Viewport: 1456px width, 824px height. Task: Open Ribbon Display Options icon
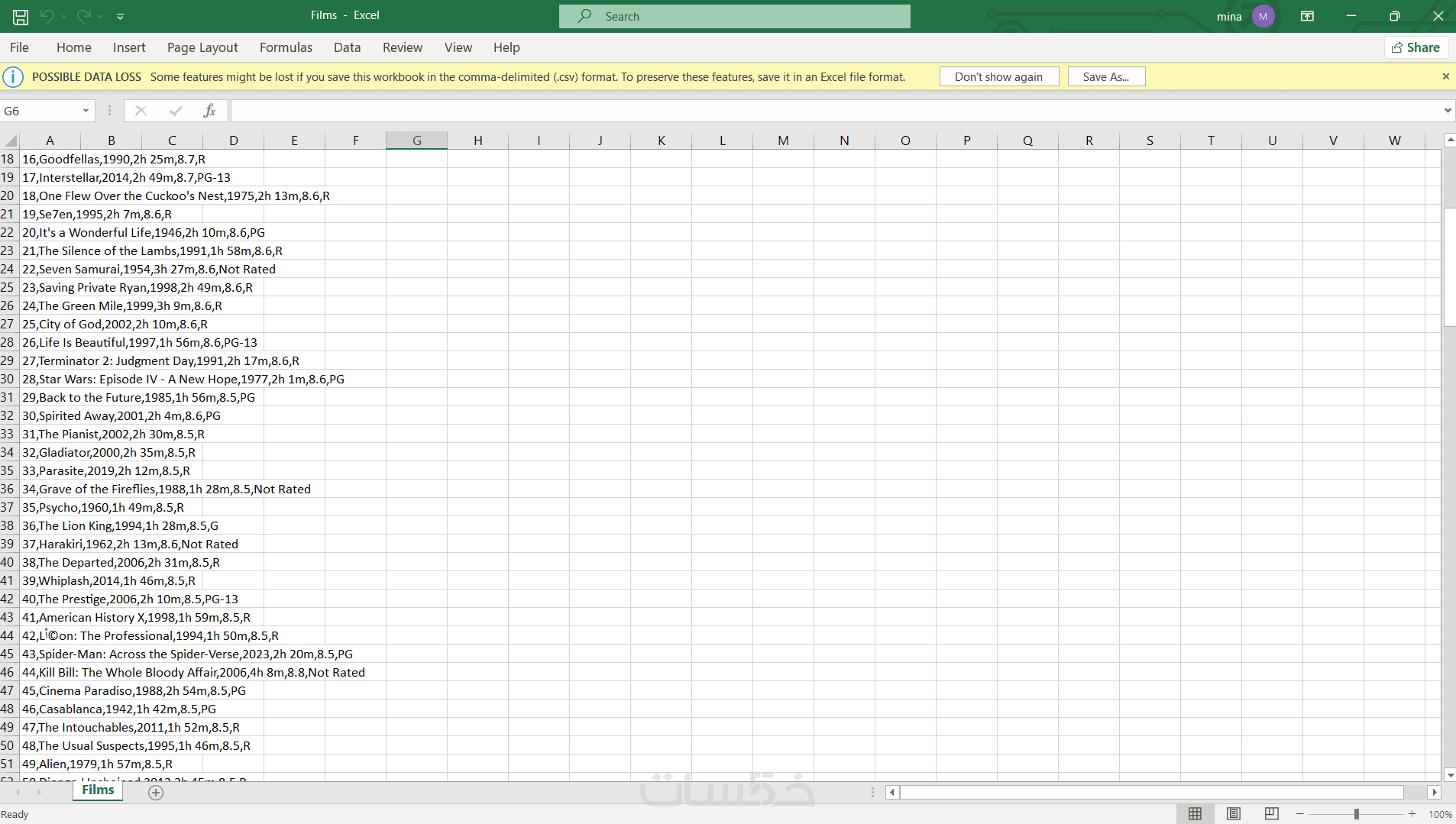point(1307,16)
